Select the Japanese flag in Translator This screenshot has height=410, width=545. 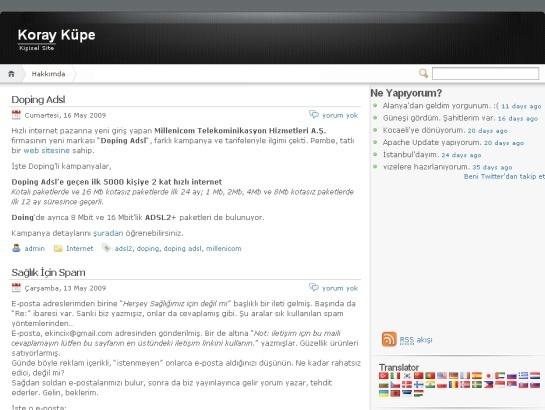click(488, 376)
